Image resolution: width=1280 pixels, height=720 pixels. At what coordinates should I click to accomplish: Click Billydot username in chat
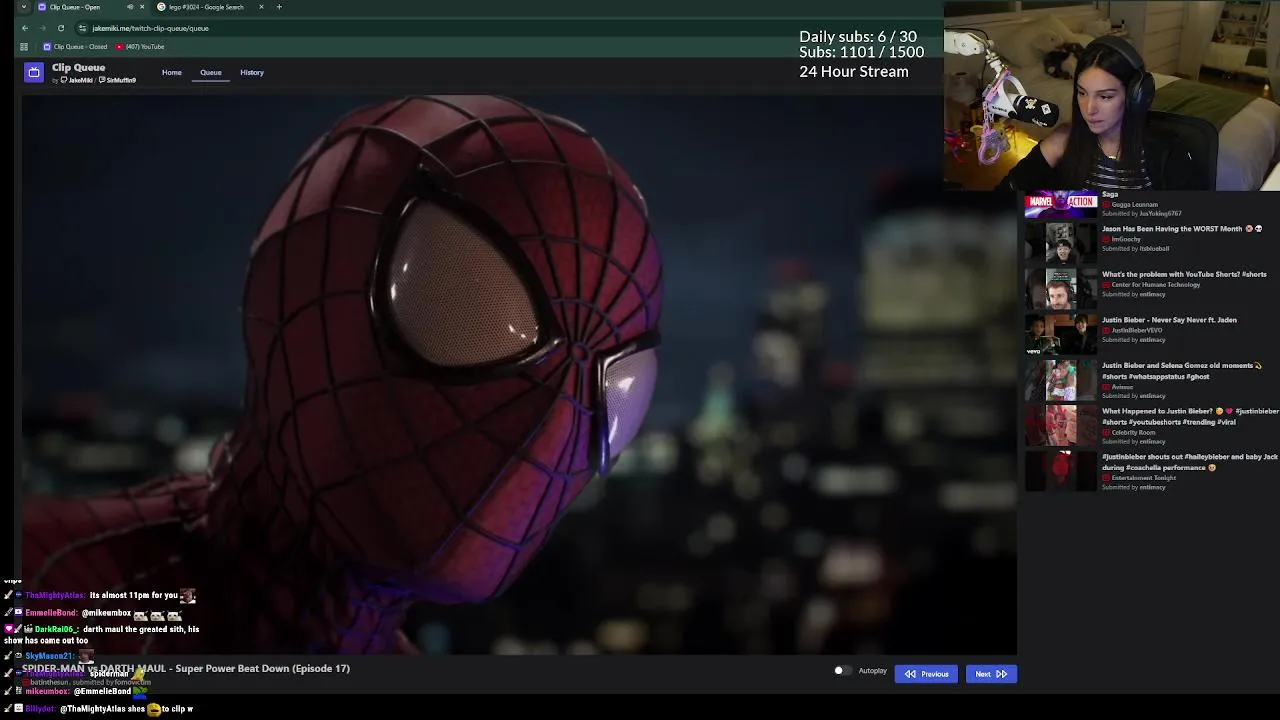(40, 709)
